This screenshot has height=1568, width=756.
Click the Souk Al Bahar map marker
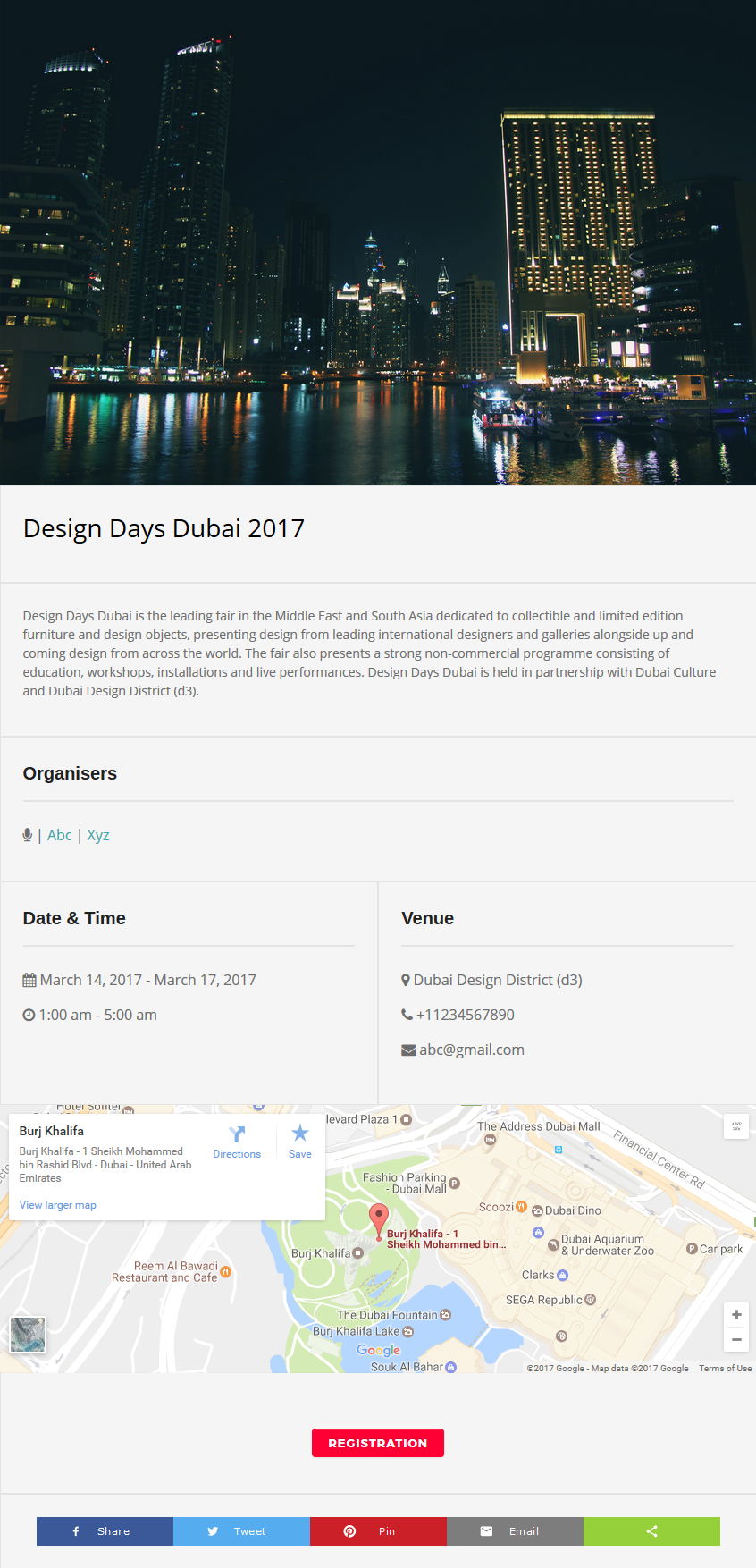pos(450,1367)
